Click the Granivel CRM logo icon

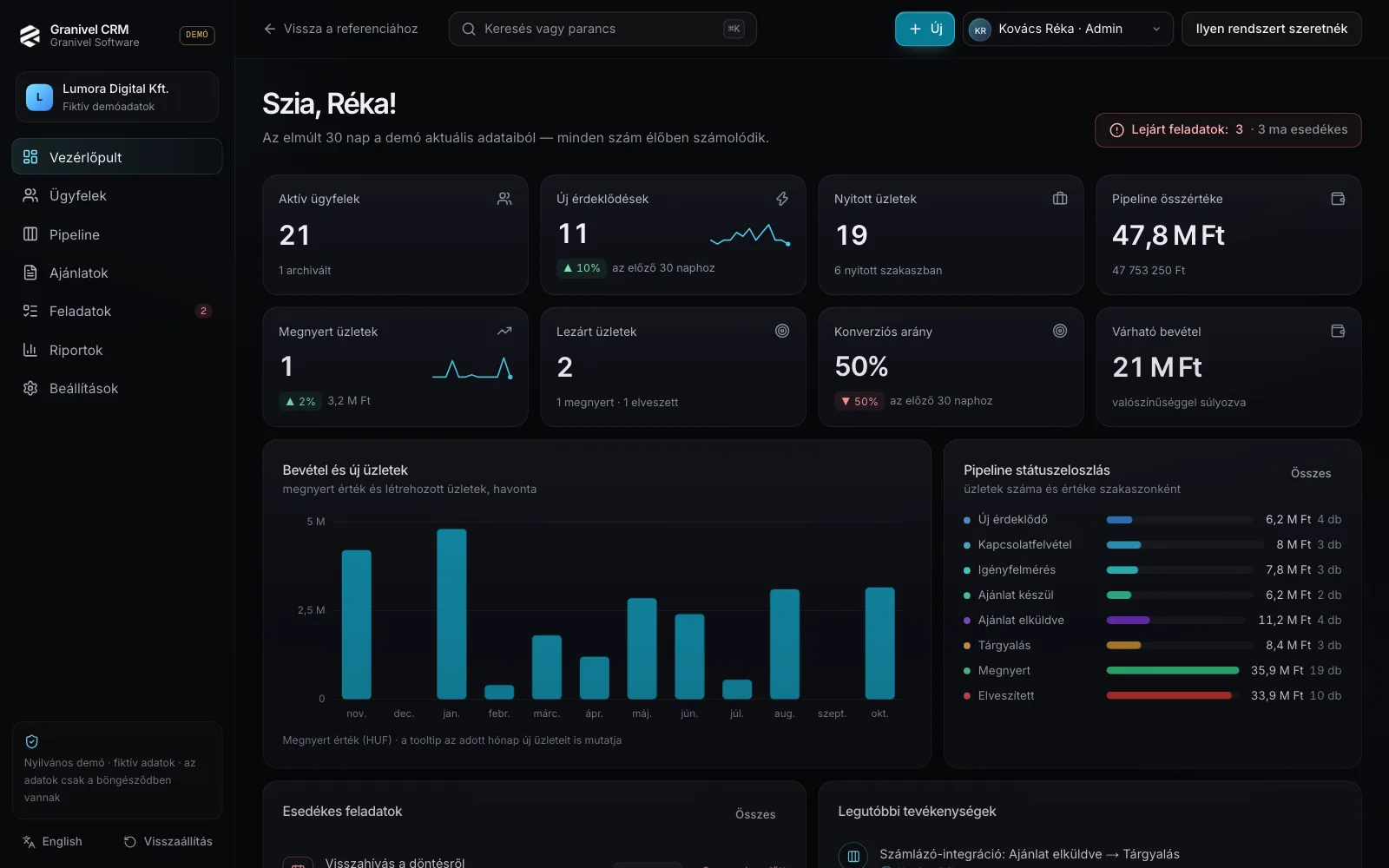30,36
